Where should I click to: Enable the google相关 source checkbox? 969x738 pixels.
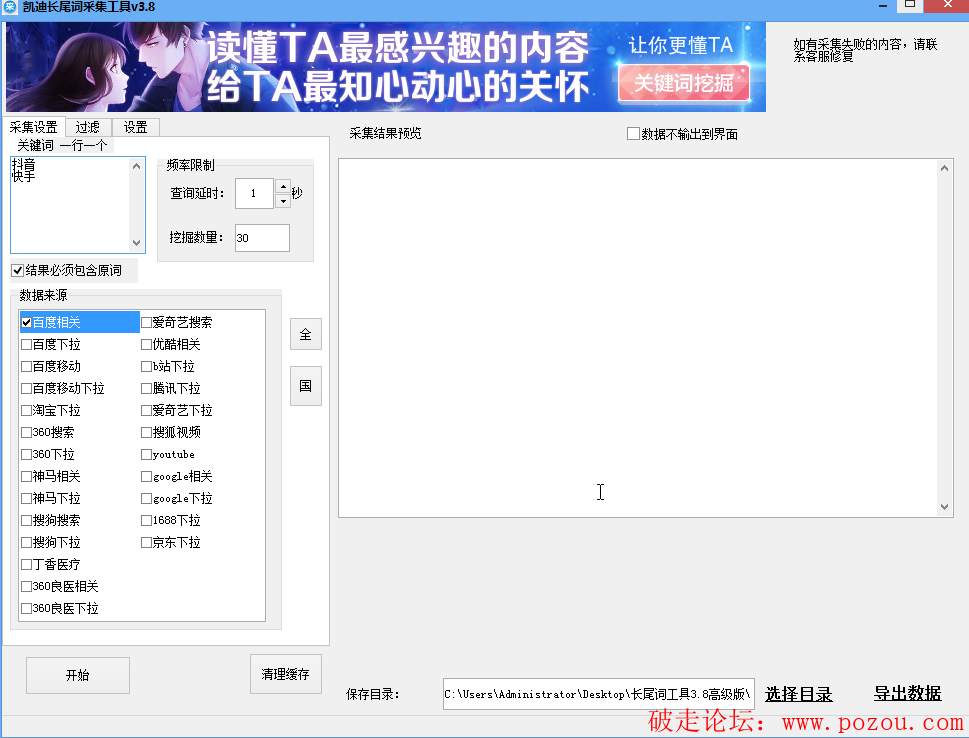(147, 477)
